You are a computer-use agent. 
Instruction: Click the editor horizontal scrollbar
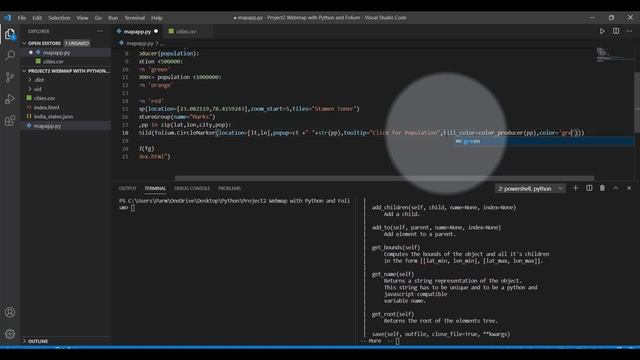384,178
